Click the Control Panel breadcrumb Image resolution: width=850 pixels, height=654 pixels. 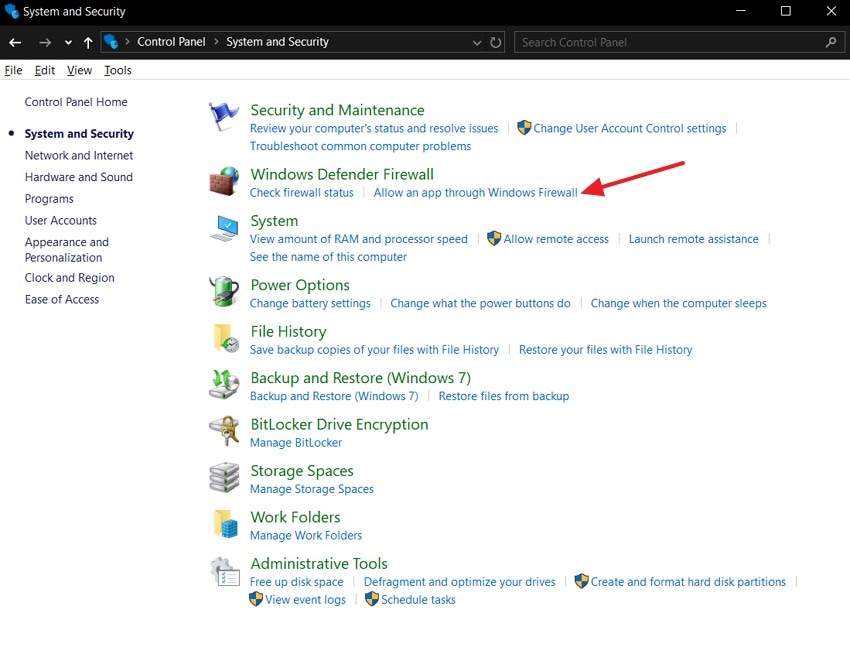pyautogui.click(x=171, y=42)
